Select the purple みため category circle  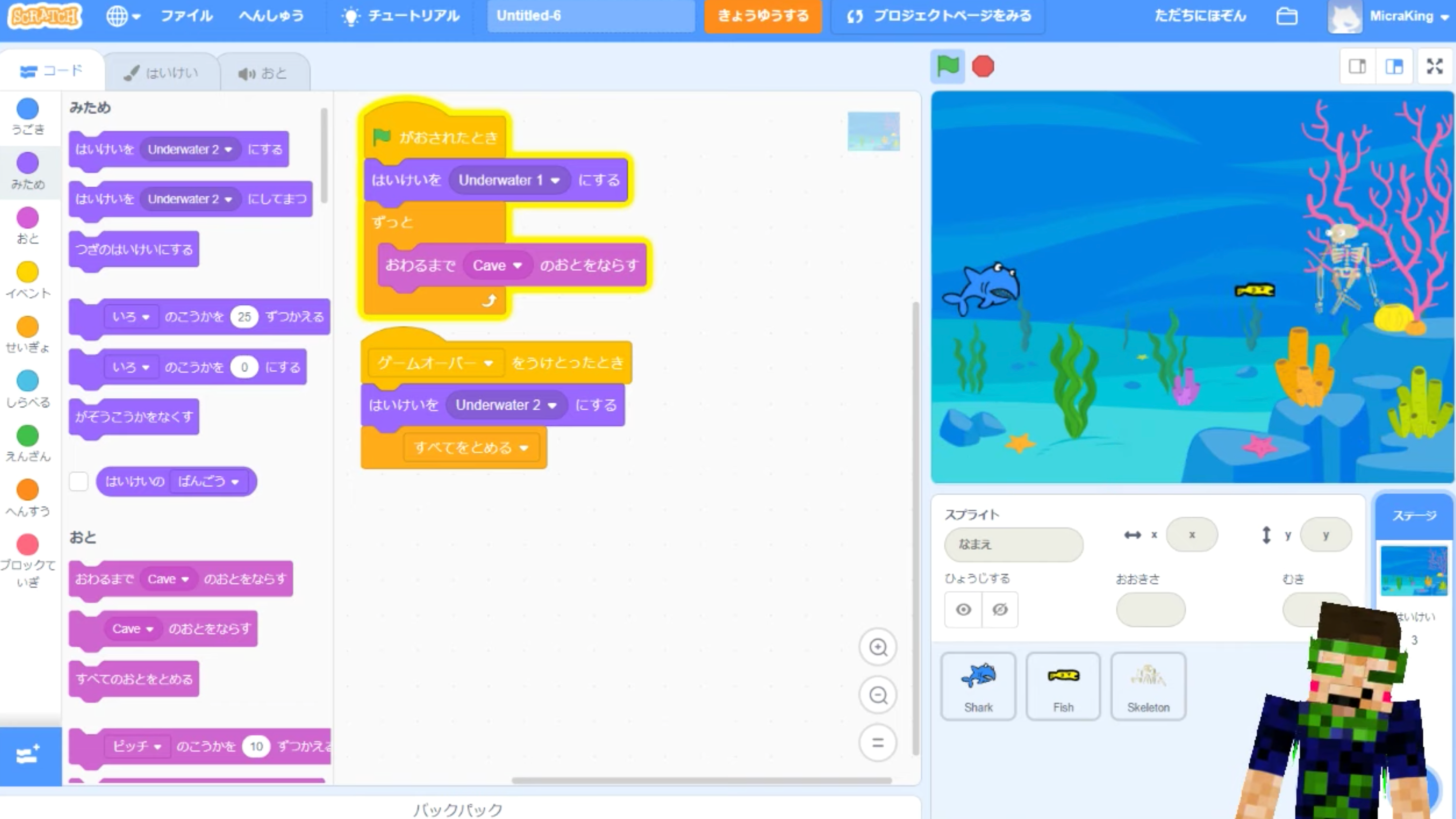[x=28, y=163]
